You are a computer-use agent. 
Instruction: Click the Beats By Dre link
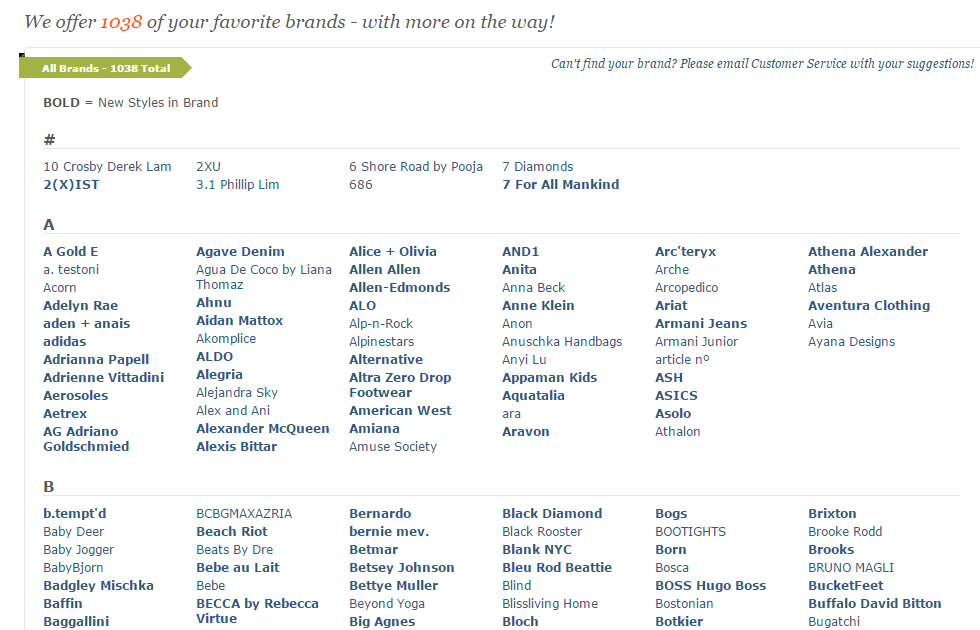(x=234, y=550)
